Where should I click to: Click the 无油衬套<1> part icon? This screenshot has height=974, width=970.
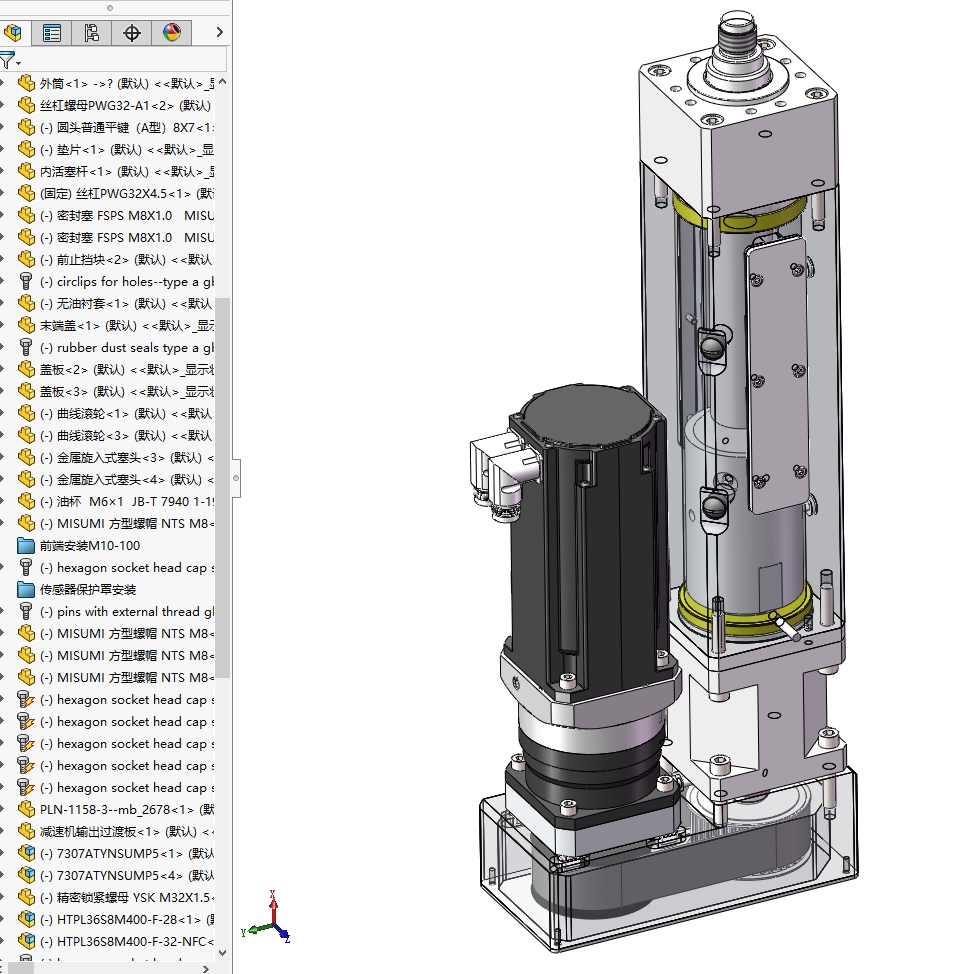pyautogui.click(x=26, y=303)
